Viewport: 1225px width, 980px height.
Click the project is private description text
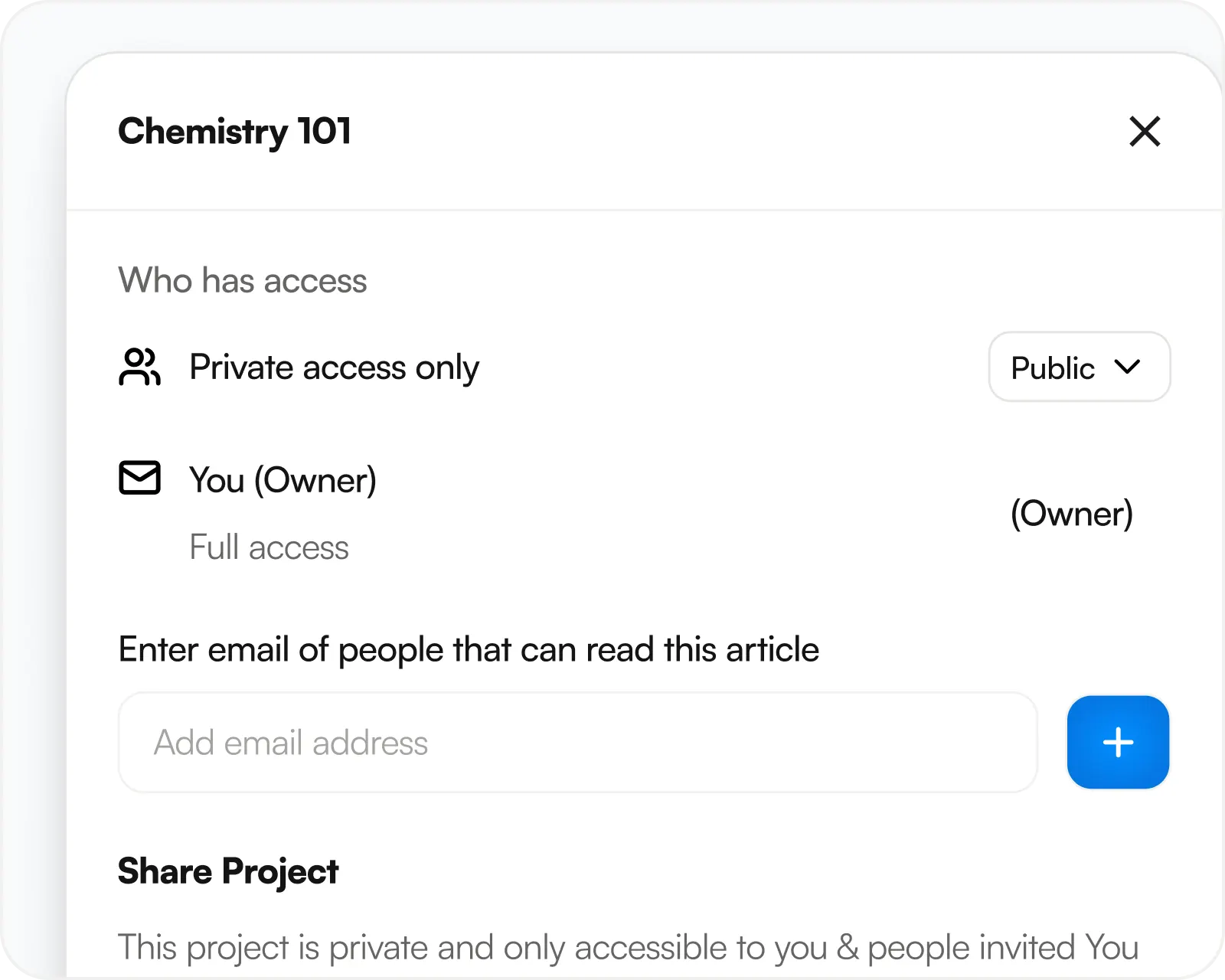pos(628,948)
